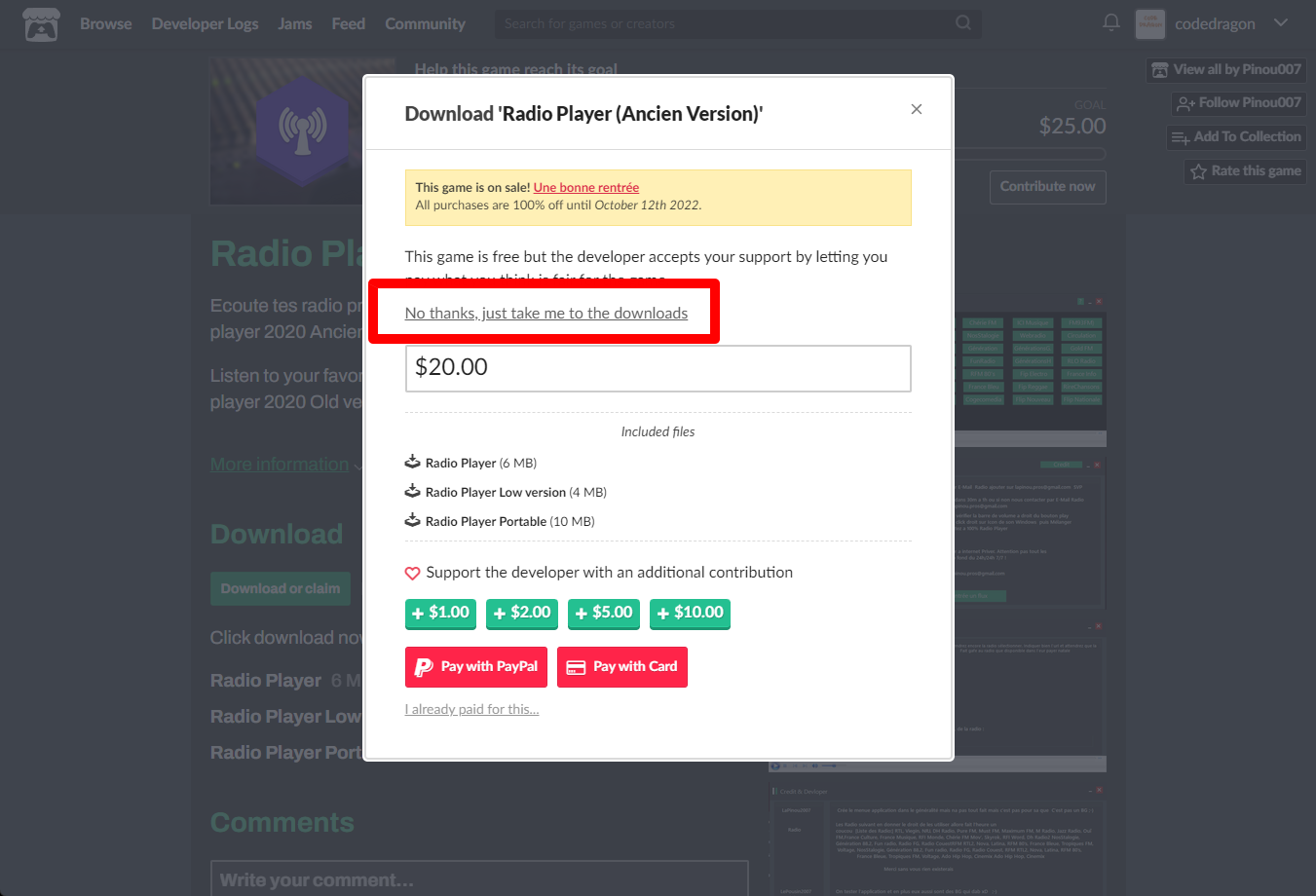Expand More information section
The height and width of the screenshot is (896, 1316).
pos(280,465)
